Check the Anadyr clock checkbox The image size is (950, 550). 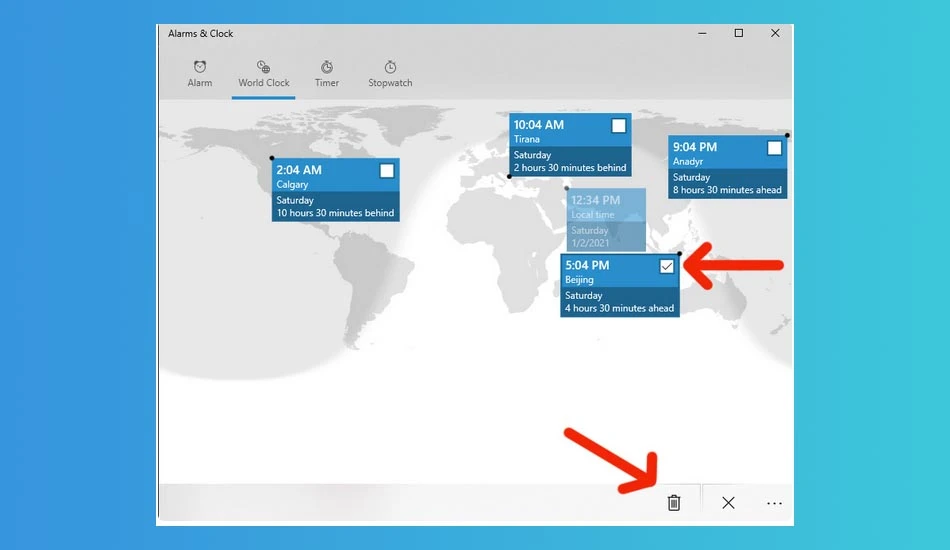click(774, 148)
